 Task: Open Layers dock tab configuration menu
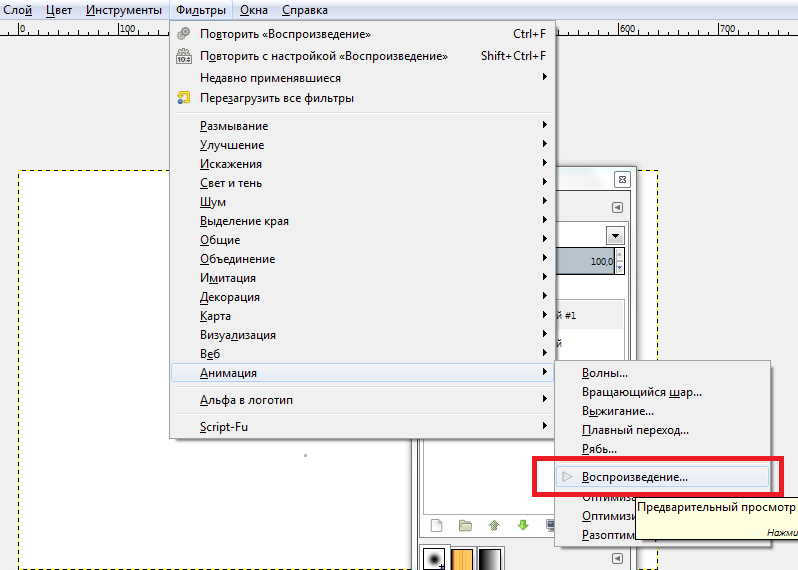pyautogui.click(x=617, y=208)
